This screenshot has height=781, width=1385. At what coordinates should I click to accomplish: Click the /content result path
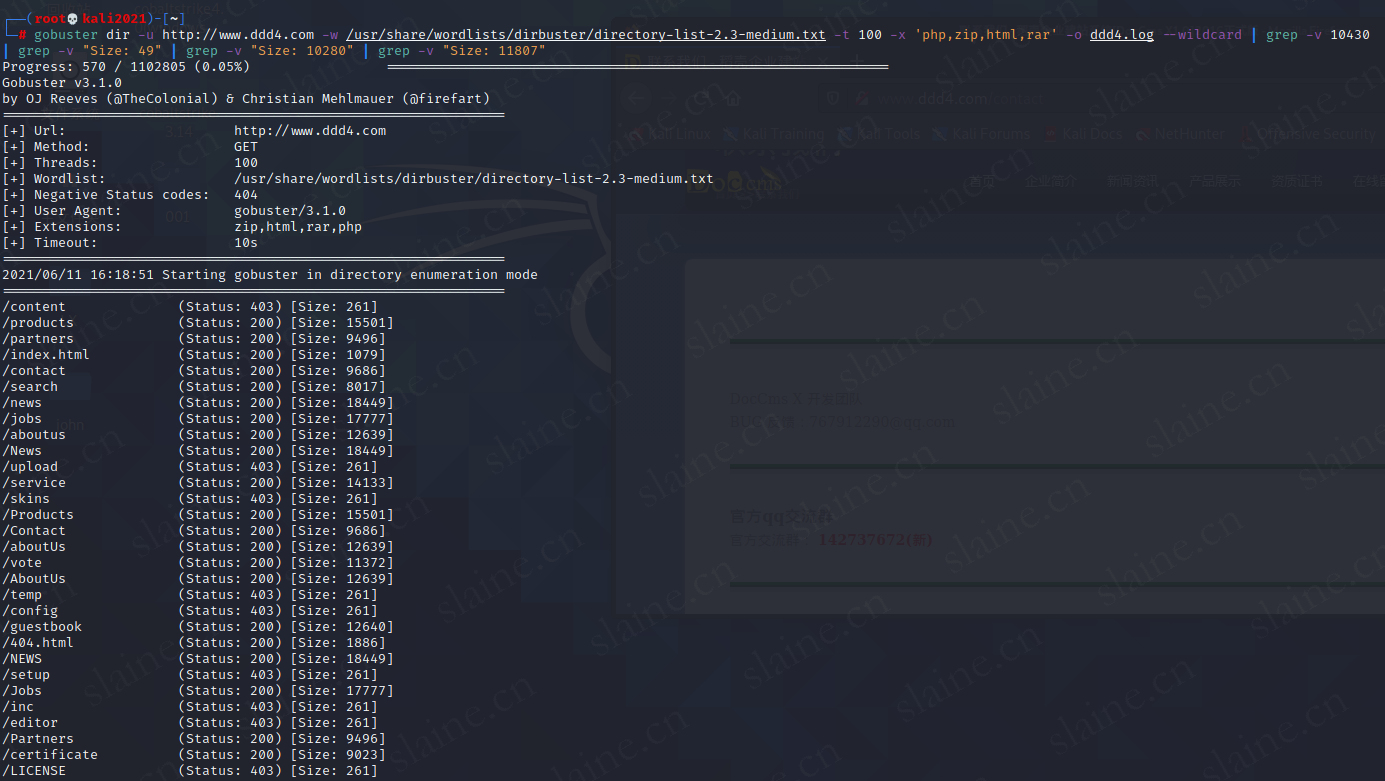pyautogui.click(x=34, y=307)
